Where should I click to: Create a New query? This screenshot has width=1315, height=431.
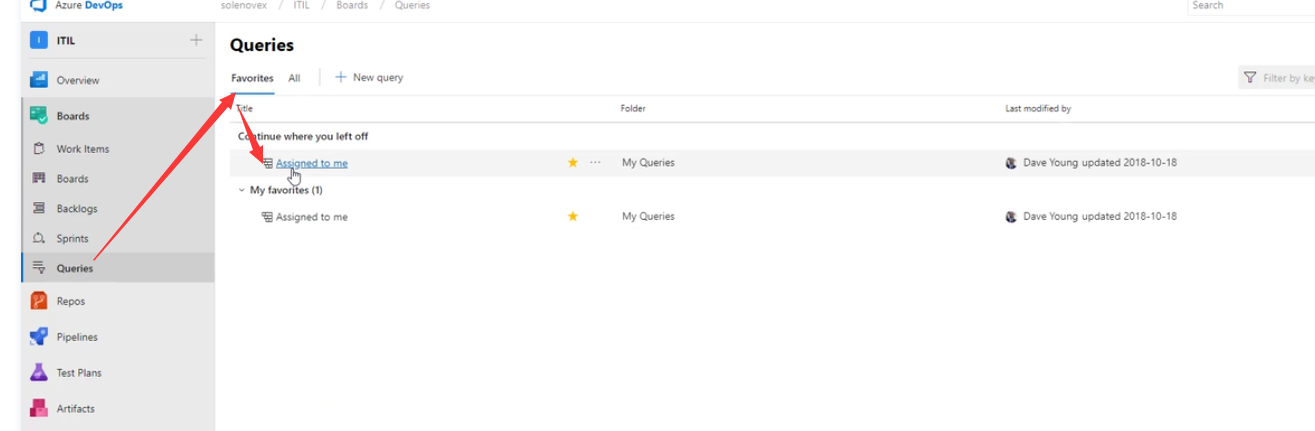pyautogui.click(x=369, y=77)
